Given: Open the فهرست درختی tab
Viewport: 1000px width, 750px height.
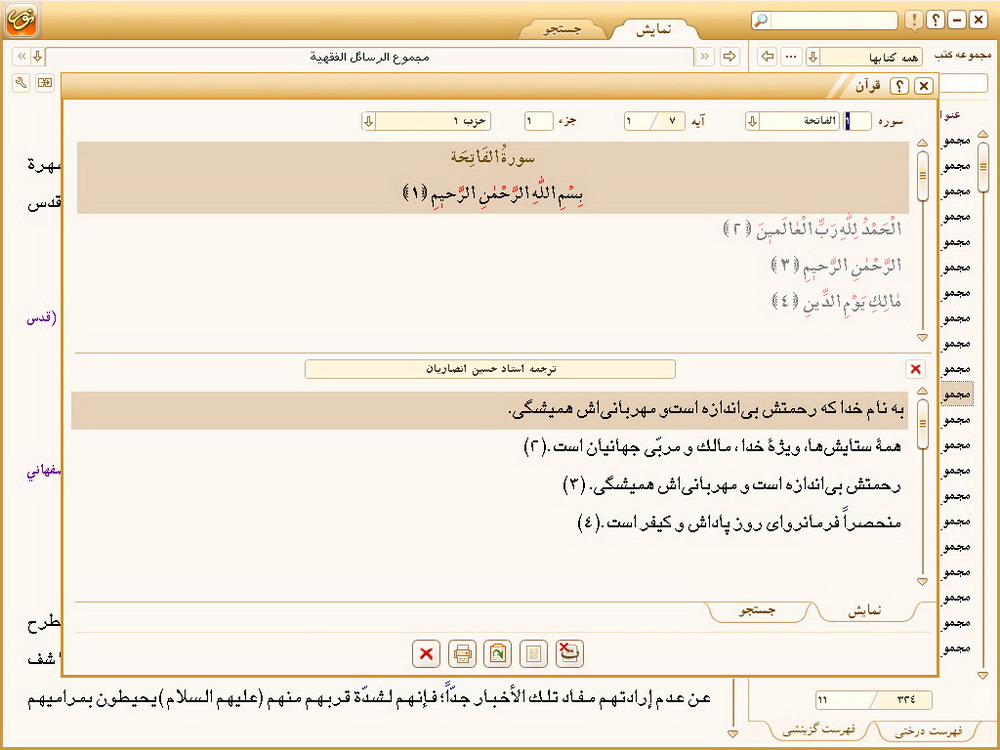Looking at the screenshot, I should pyautogui.click(x=929, y=731).
